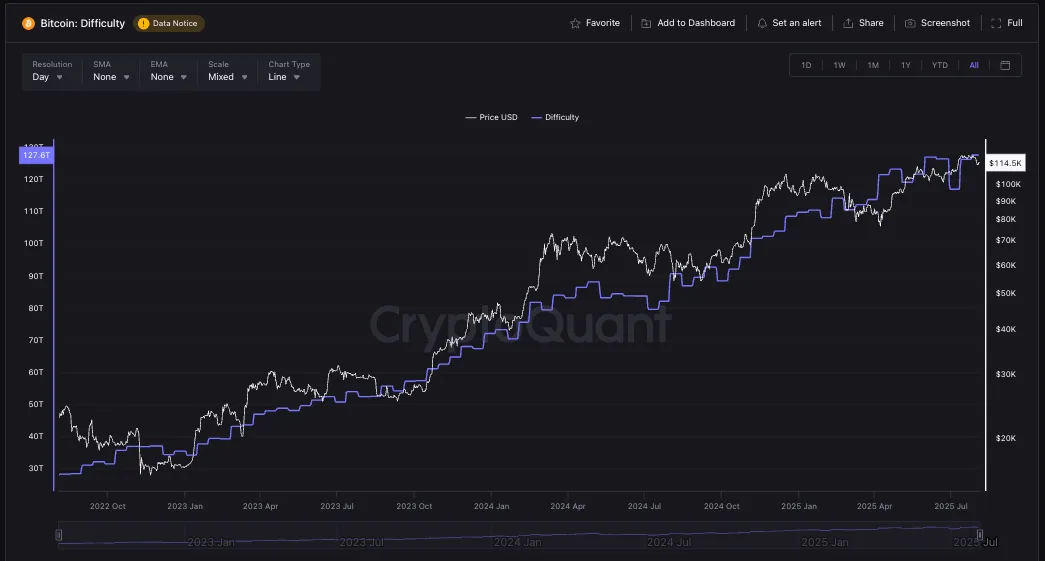Click the 30T y-axis label
This screenshot has width=1045, height=561.
pyautogui.click(x=35, y=468)
